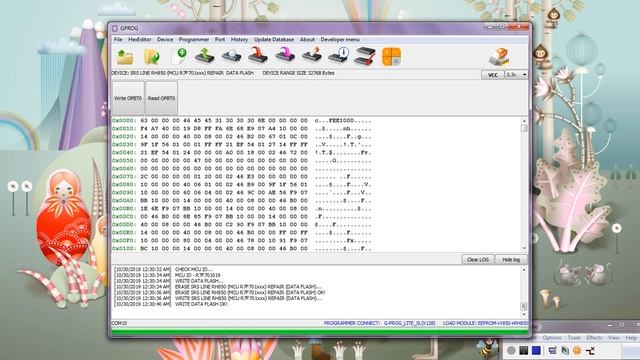Click the black pause button in recorder window
The width and height of the screenshot is (640, 360).
(524, 351)
